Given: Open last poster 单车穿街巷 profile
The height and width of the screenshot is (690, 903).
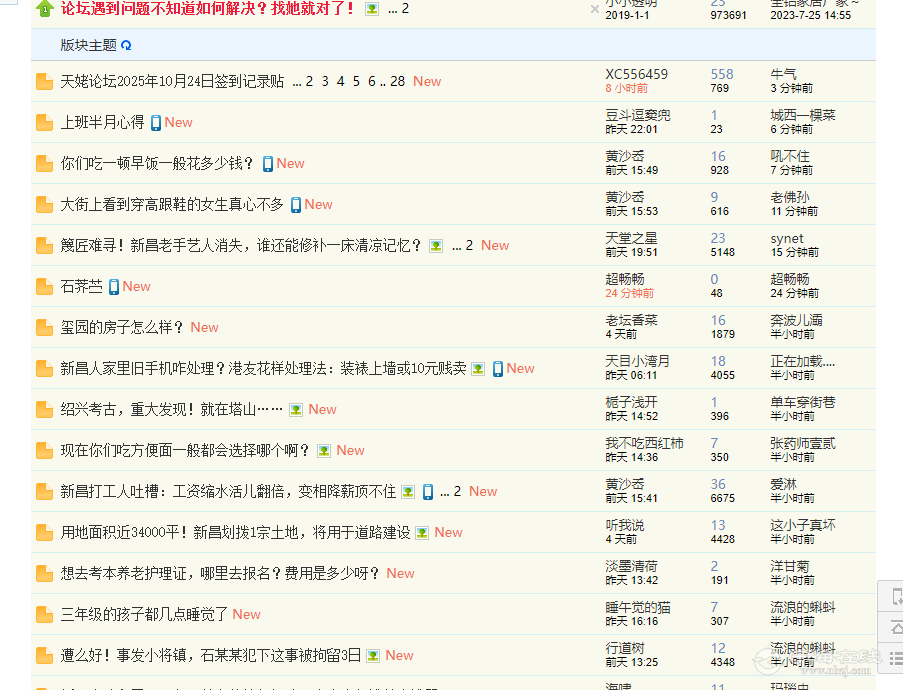Looking at the screenshot, I should [x=802, y=402].
